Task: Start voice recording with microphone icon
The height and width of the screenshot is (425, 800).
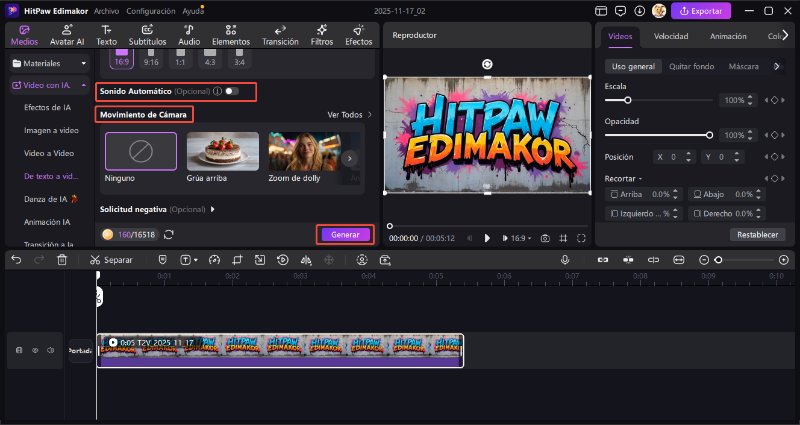Action: click(565, 260)
